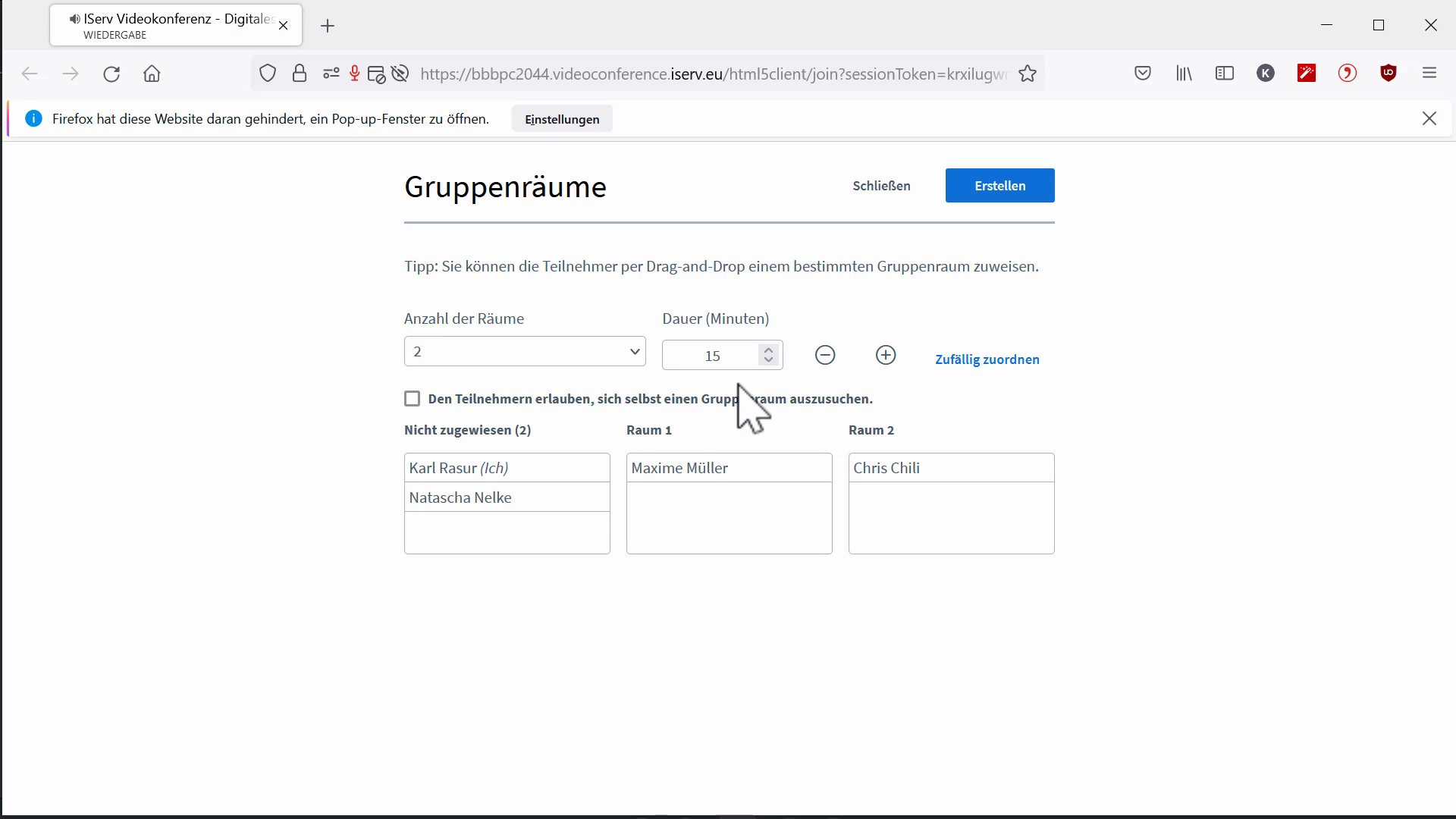Save page to Pocket
This screenshot has height=819, width=1456.
1142,73
